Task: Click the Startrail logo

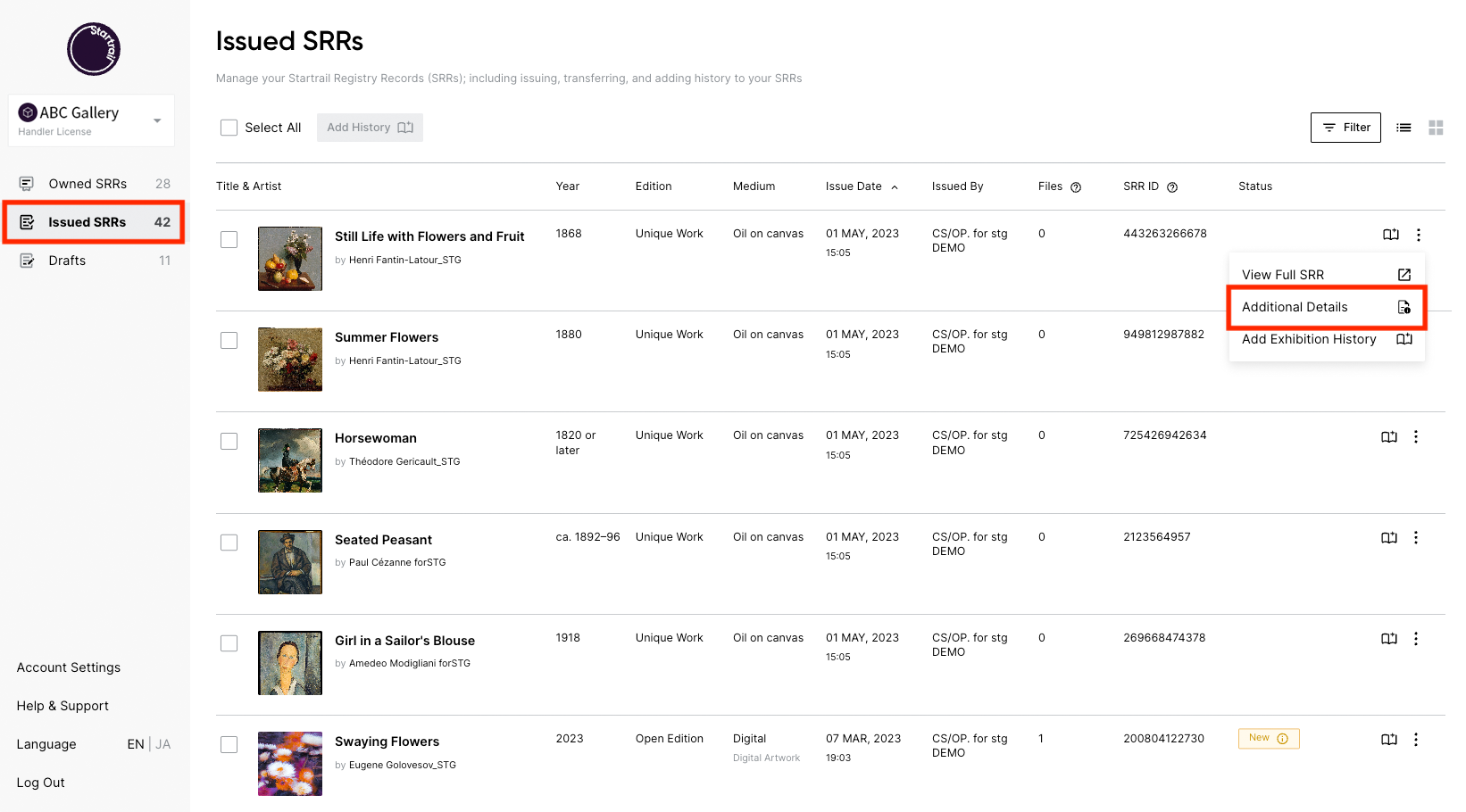Action: [x=94, y=49]
